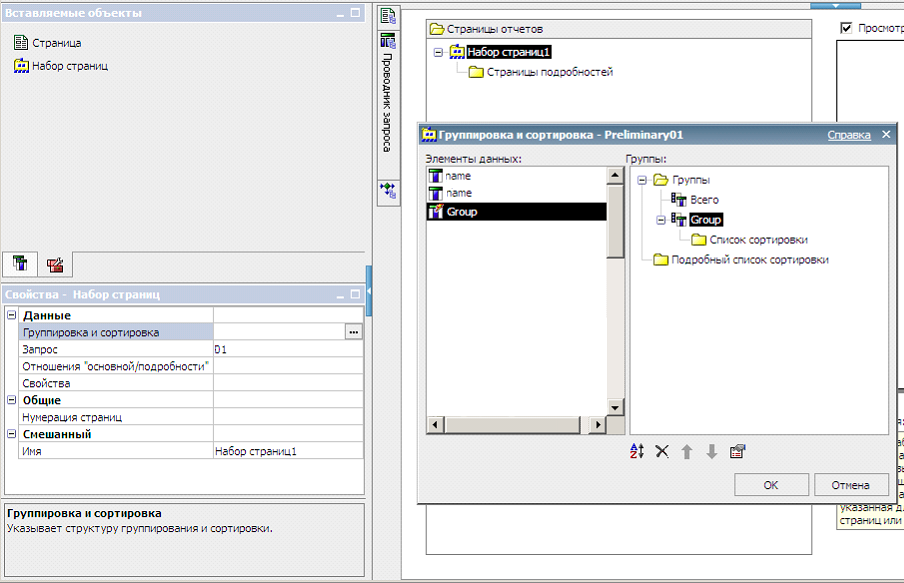Toggle the Просмотр checkbox
The height and width of the screenshot is (583, 904).
(x=847, y=28)
